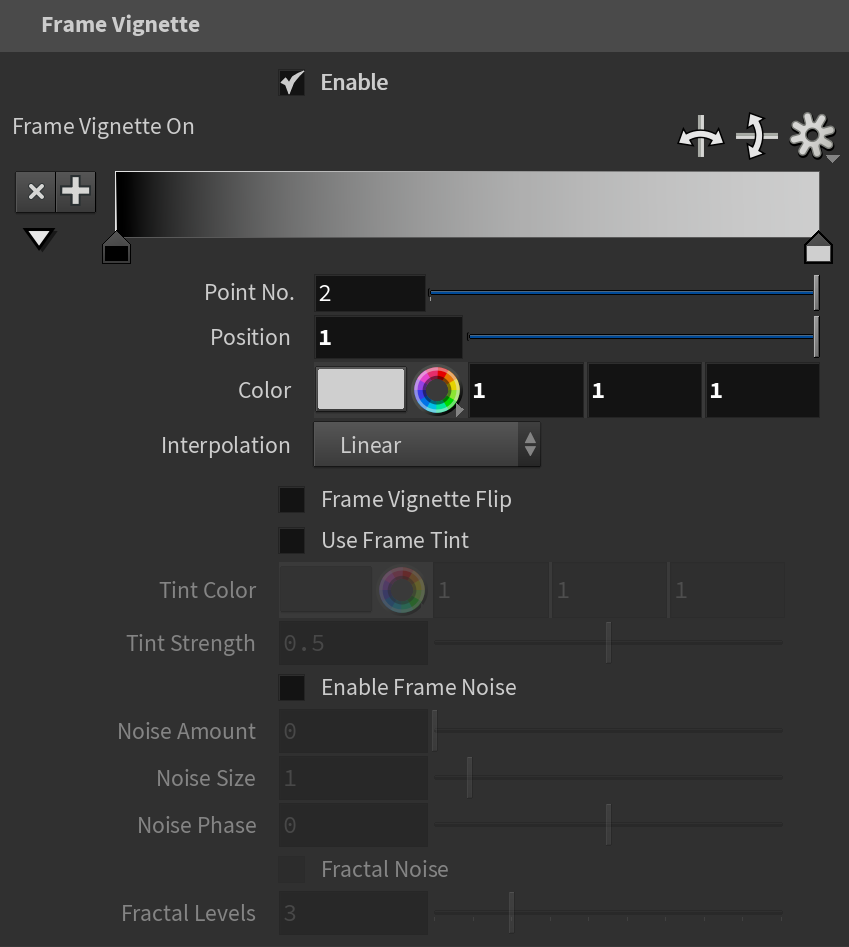
Task: Click the Position slider track
Action: (x=643, y=337)
